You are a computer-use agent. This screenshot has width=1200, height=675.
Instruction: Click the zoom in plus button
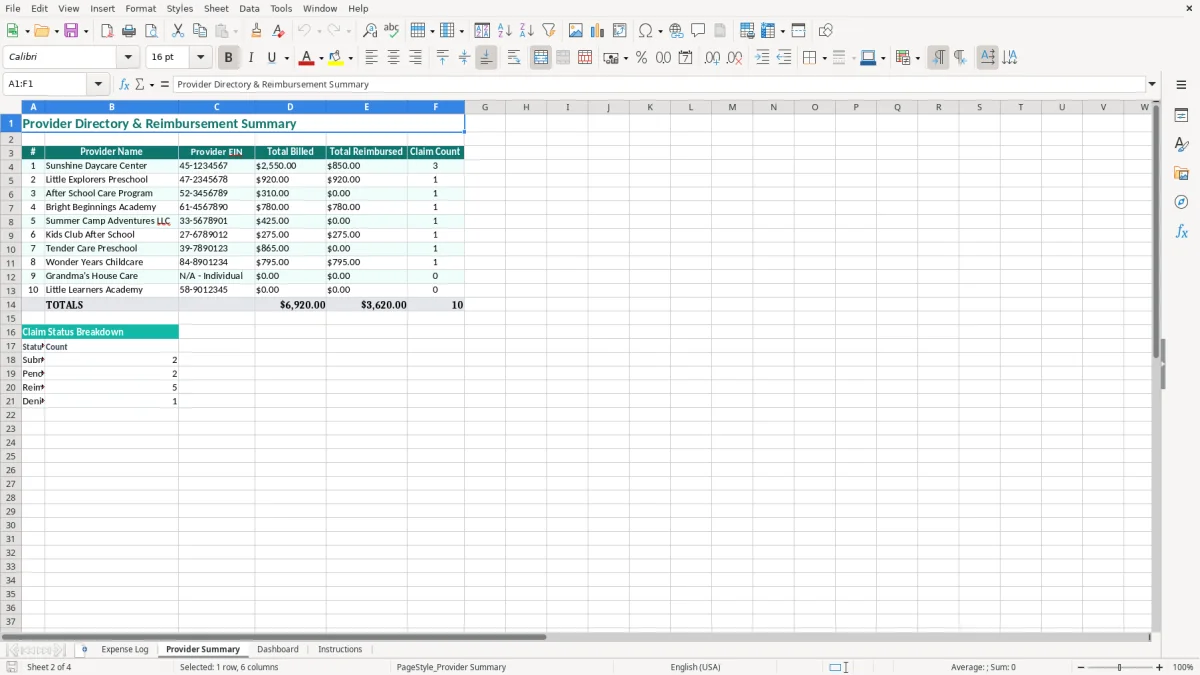coord(1159,667)
